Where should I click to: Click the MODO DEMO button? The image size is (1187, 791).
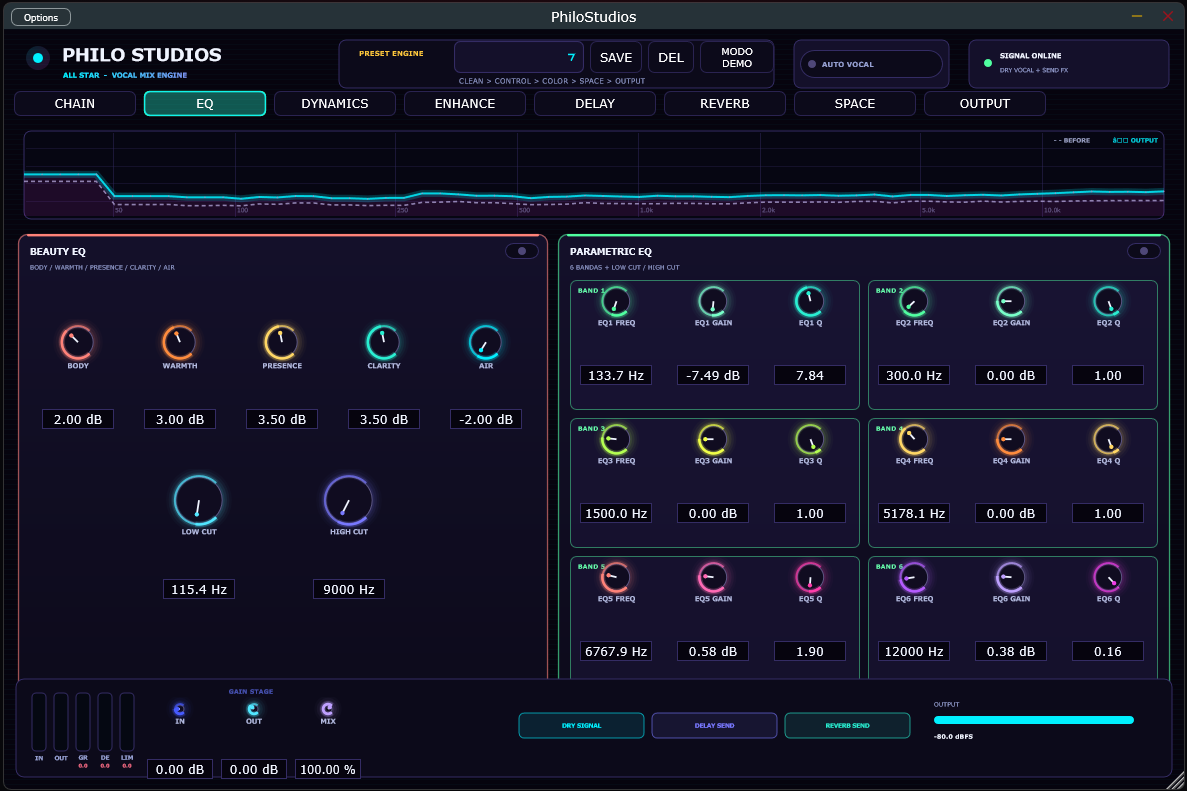(737, 58)
